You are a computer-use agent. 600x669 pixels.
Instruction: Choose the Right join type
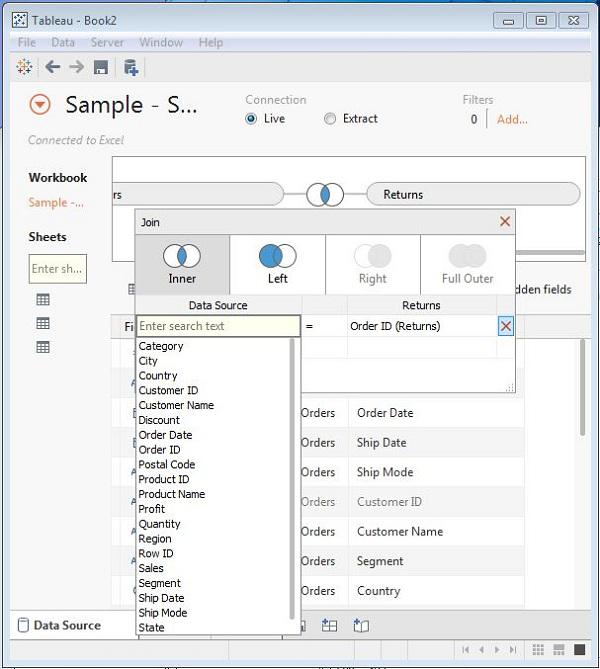pyautogui.click(x=373, y=265)
